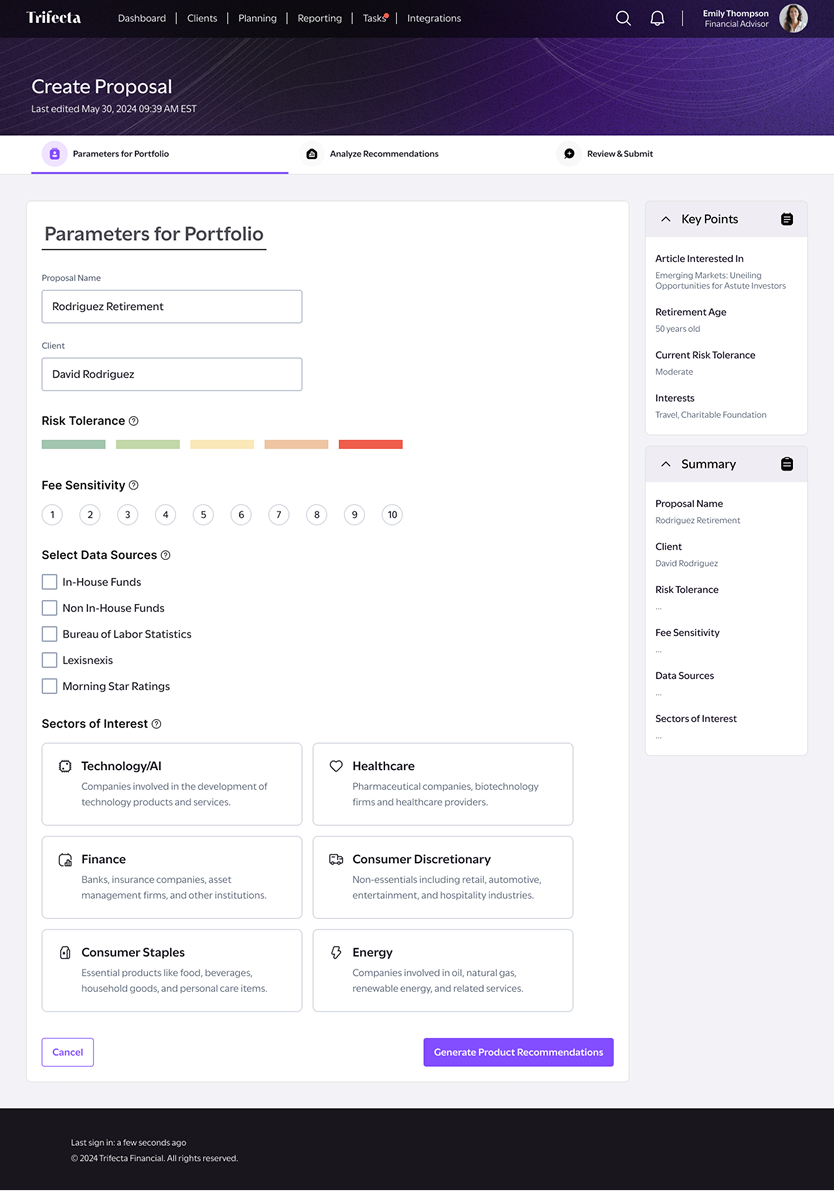
Task: Check the In-House Funds checkbox
Action: (49, 582)
